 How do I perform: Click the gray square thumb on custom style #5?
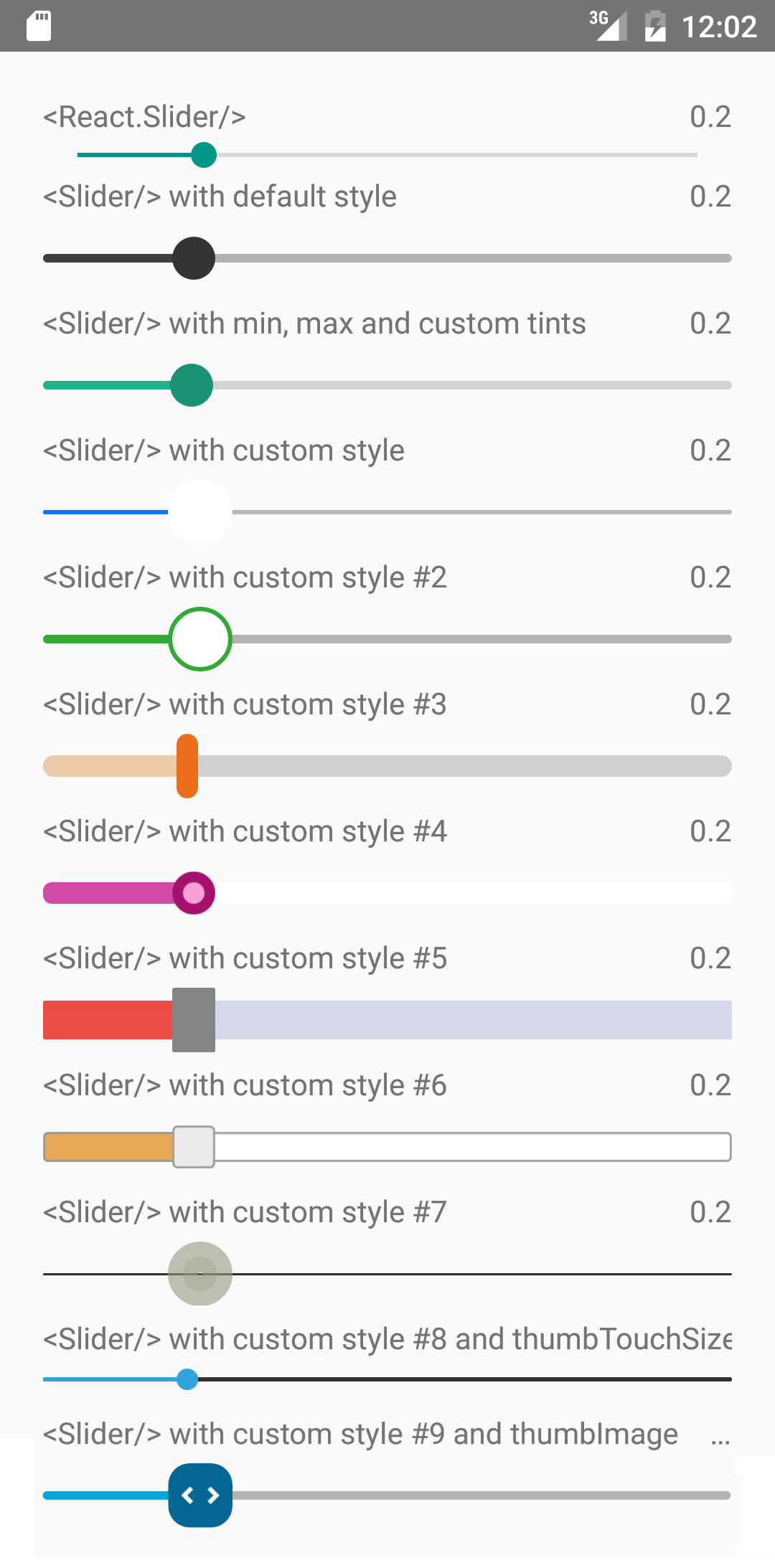[x=193, y=1019]
